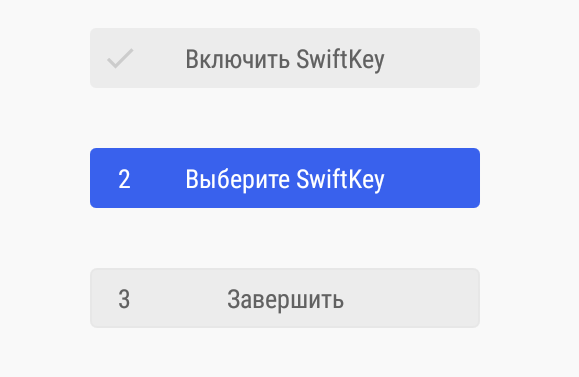
Task: Click the Включить SwiftKey text label
Action: pos(285,59)
